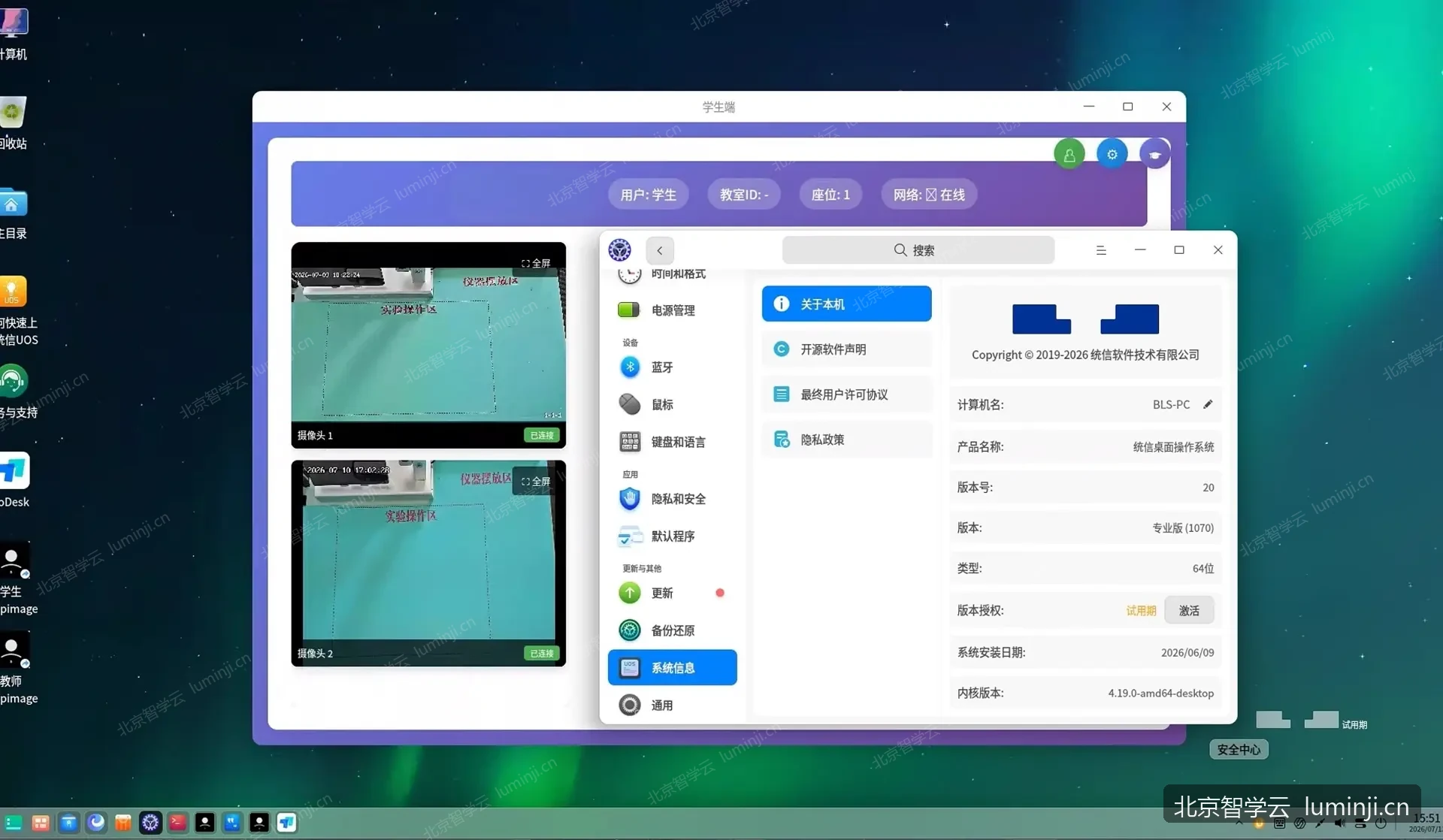Open the app store orange icon in taskbar
The image size is (1443, 840).
123,823
